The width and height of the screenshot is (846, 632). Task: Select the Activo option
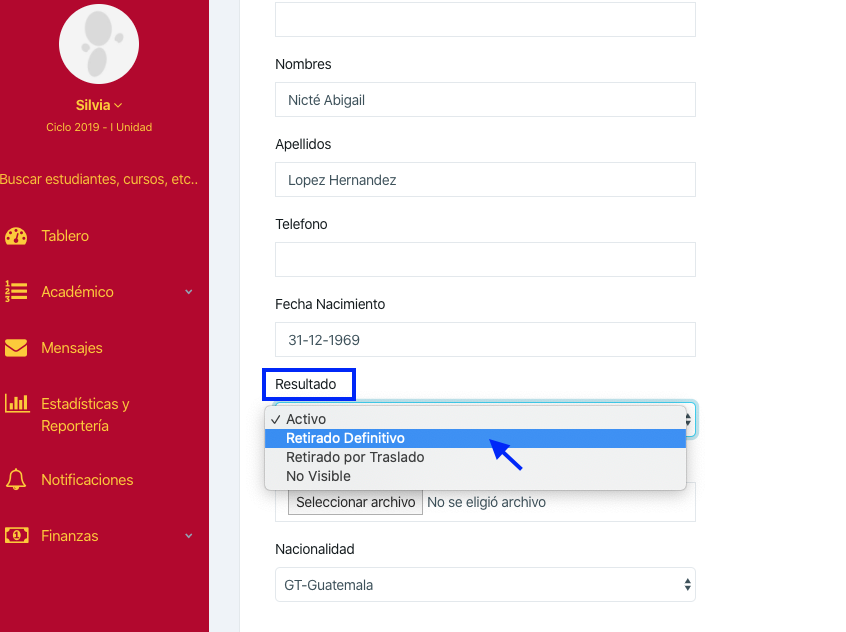[x=475, y=419]
